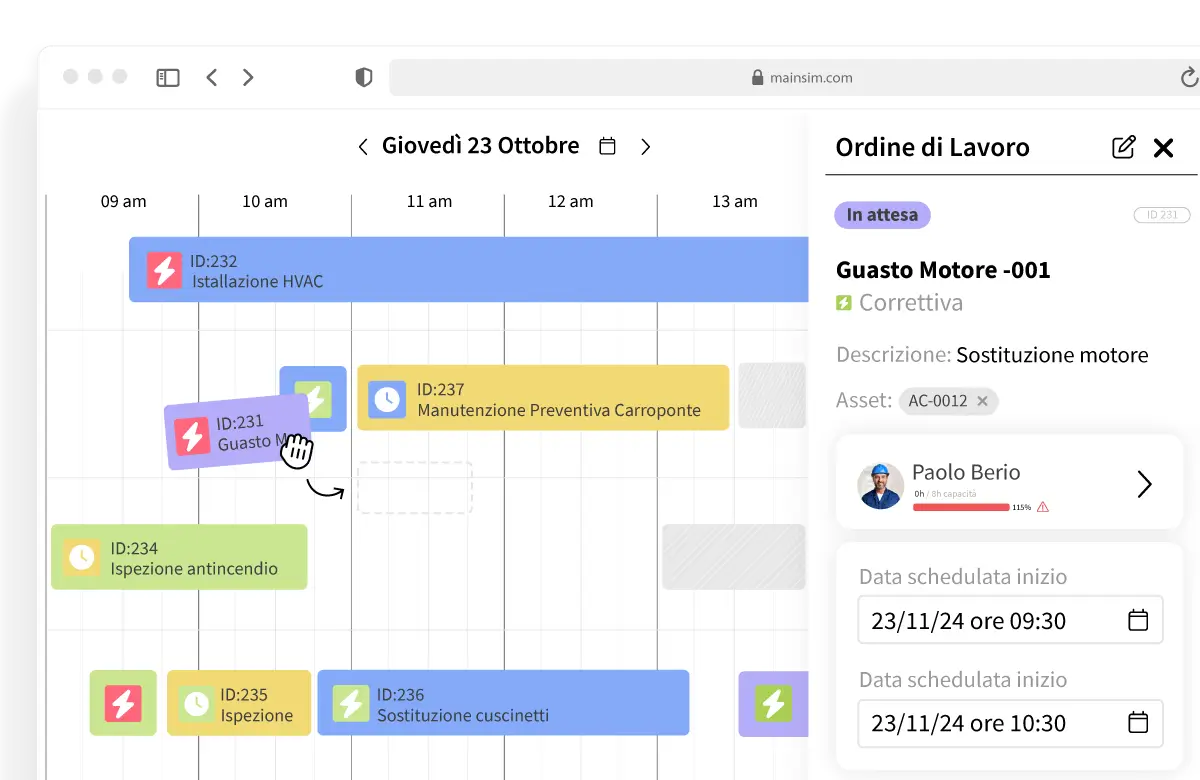1200x780 pixels.
Task: Click the Ordine di Lavoro panel heading
Action: (x=932, y=148)
